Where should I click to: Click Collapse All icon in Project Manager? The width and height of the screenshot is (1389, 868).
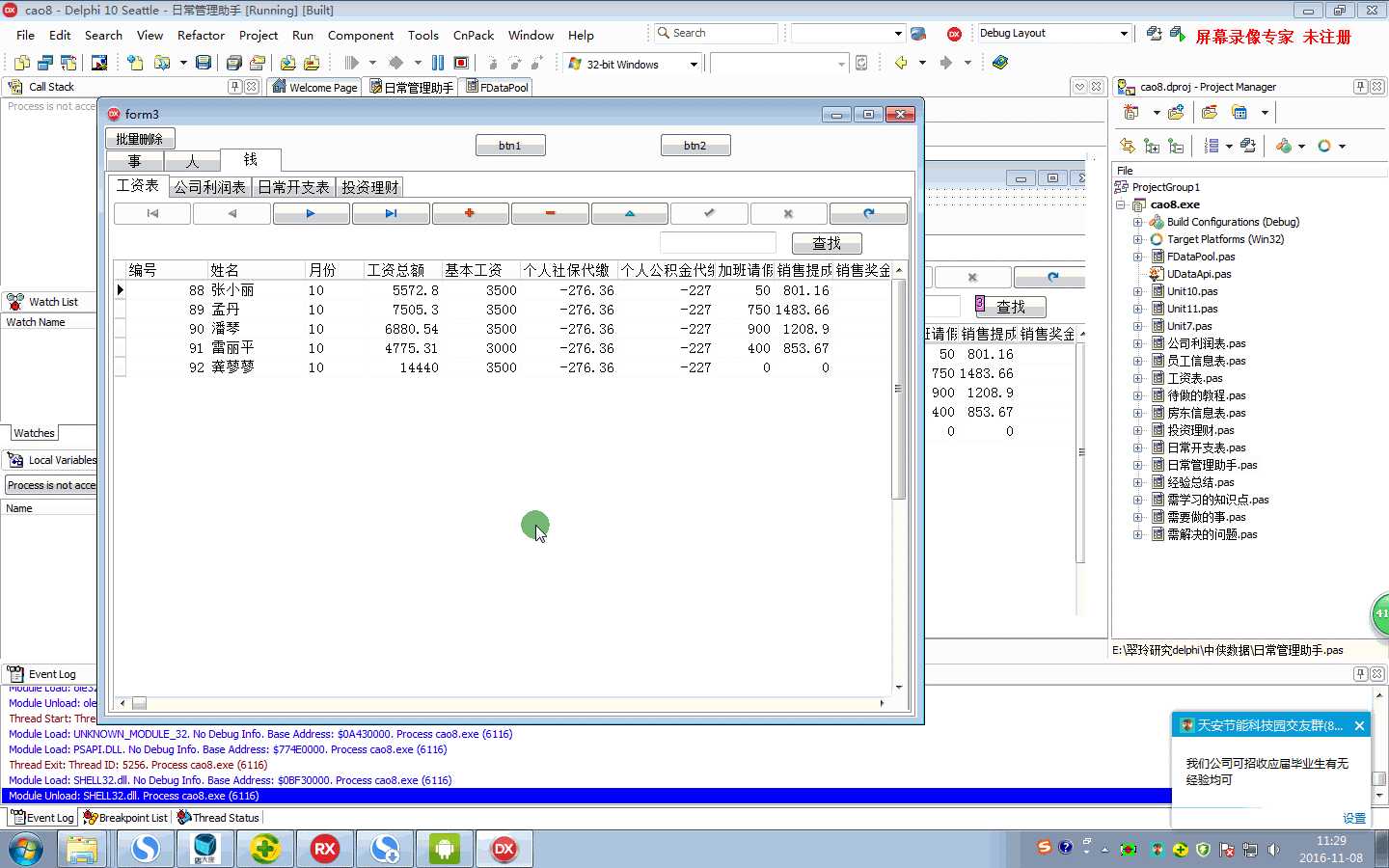point(1175,146)
